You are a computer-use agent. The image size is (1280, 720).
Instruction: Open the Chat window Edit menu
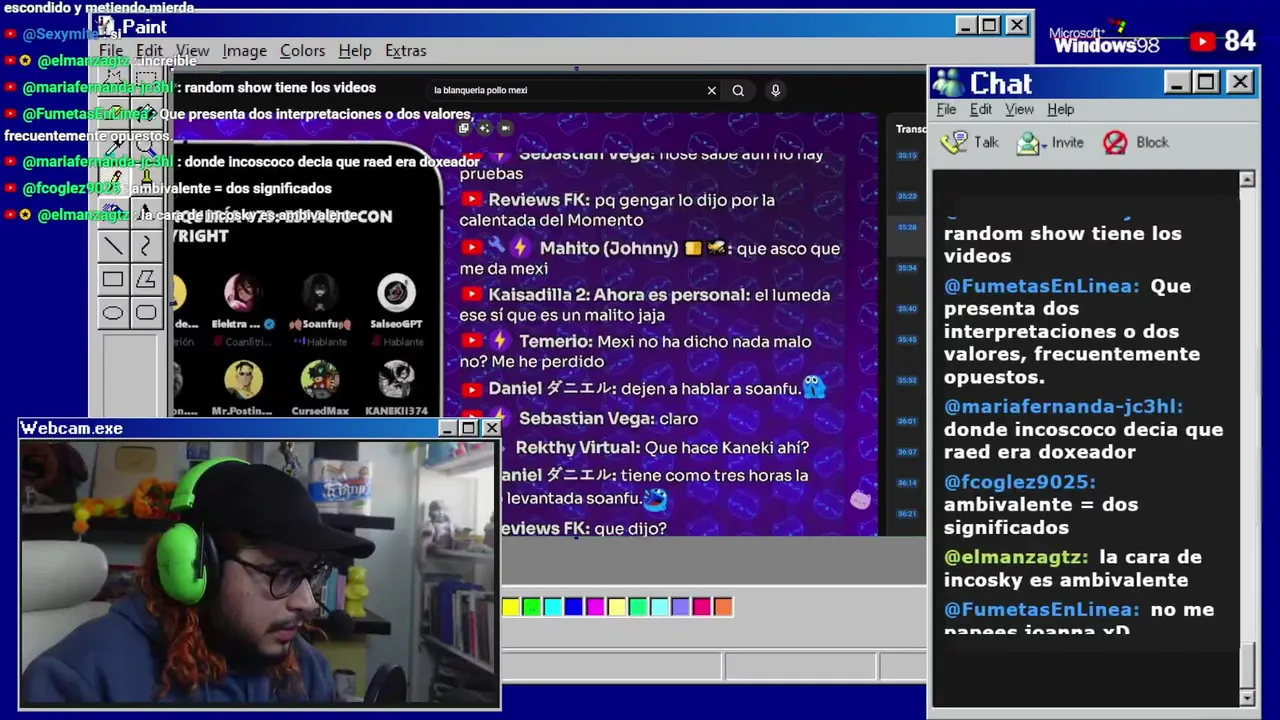pos(981,109)
